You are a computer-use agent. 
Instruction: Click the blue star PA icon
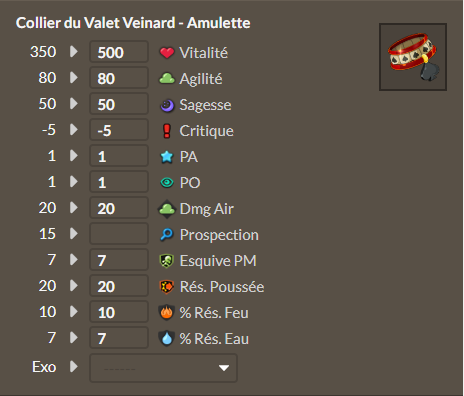pyautogui.click(x=167, y=157)
